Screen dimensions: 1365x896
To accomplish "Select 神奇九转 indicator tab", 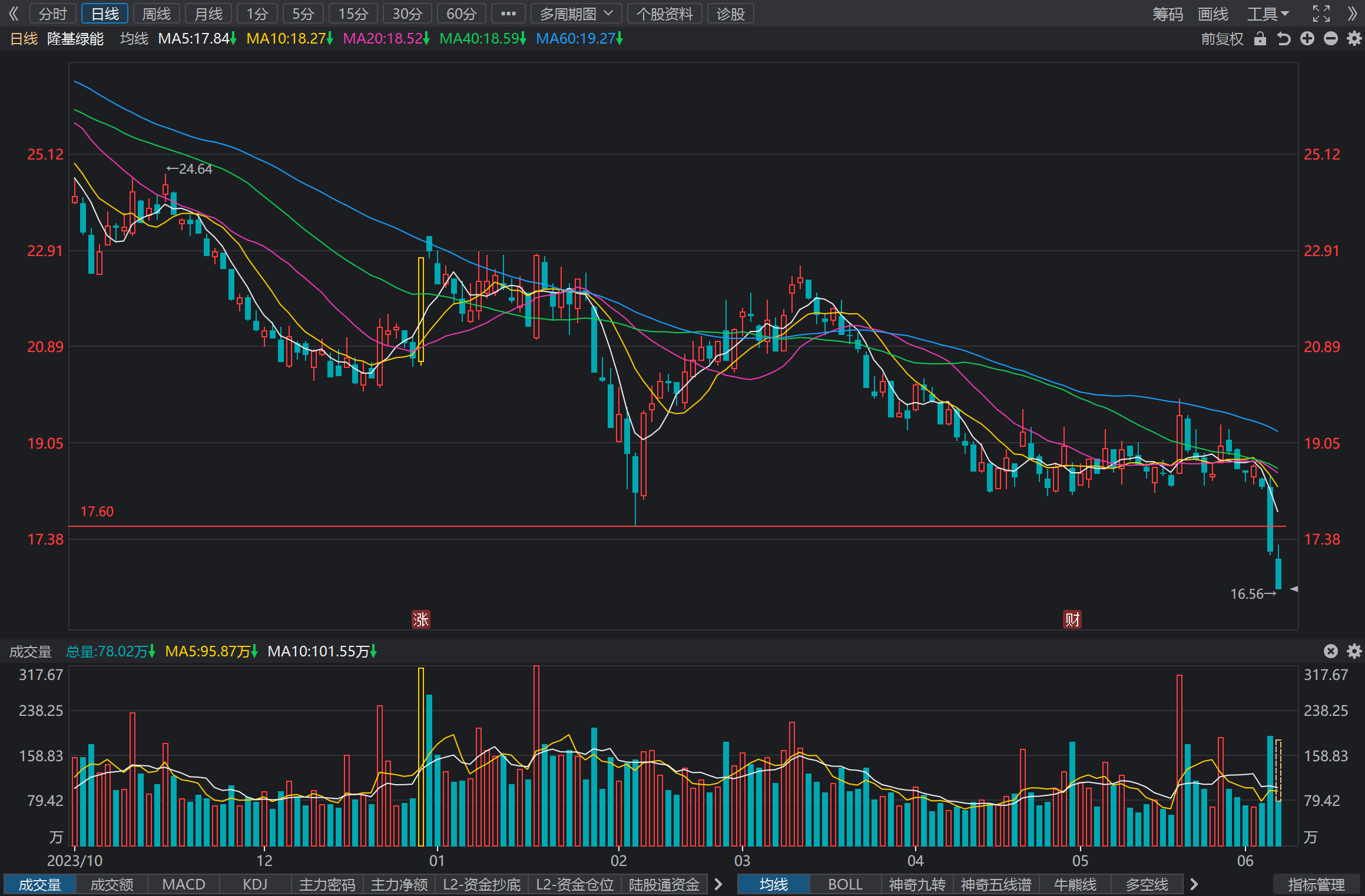I will (x=917, y=884).
